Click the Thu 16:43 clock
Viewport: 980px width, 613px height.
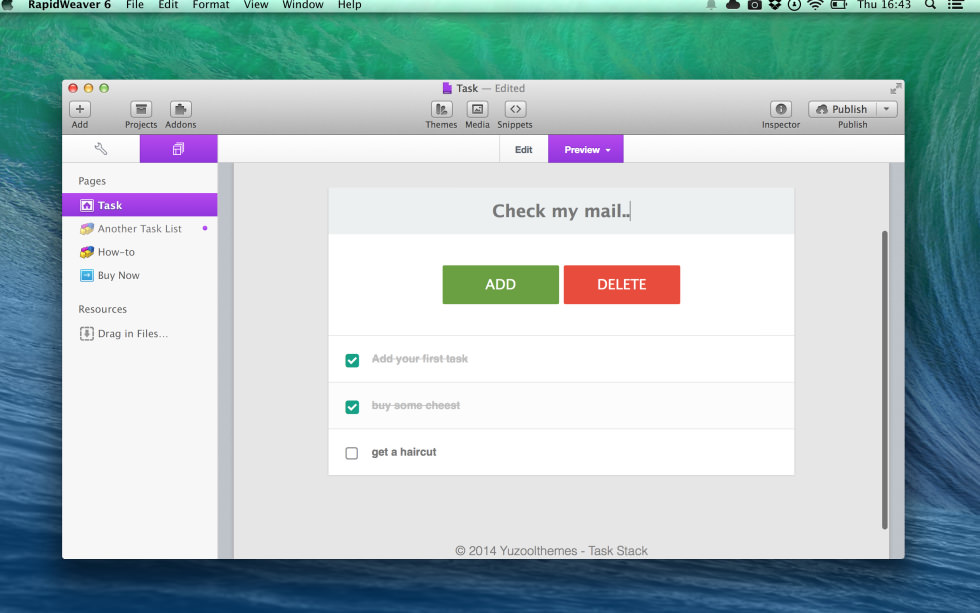point(884,5)
